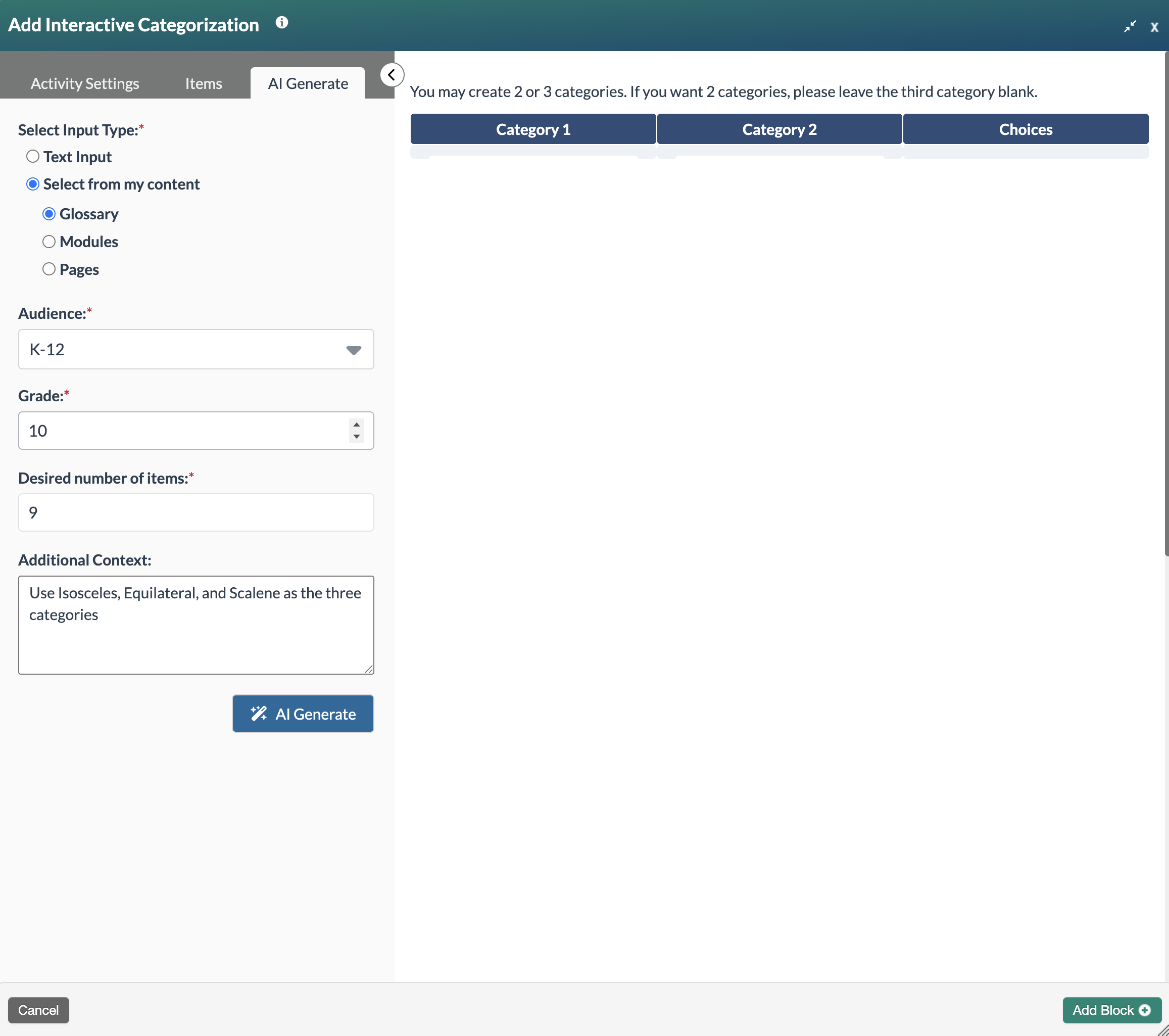The image size is (1169, 1036).
Task: Click the Category 1 column header
Action: [532, 129]
